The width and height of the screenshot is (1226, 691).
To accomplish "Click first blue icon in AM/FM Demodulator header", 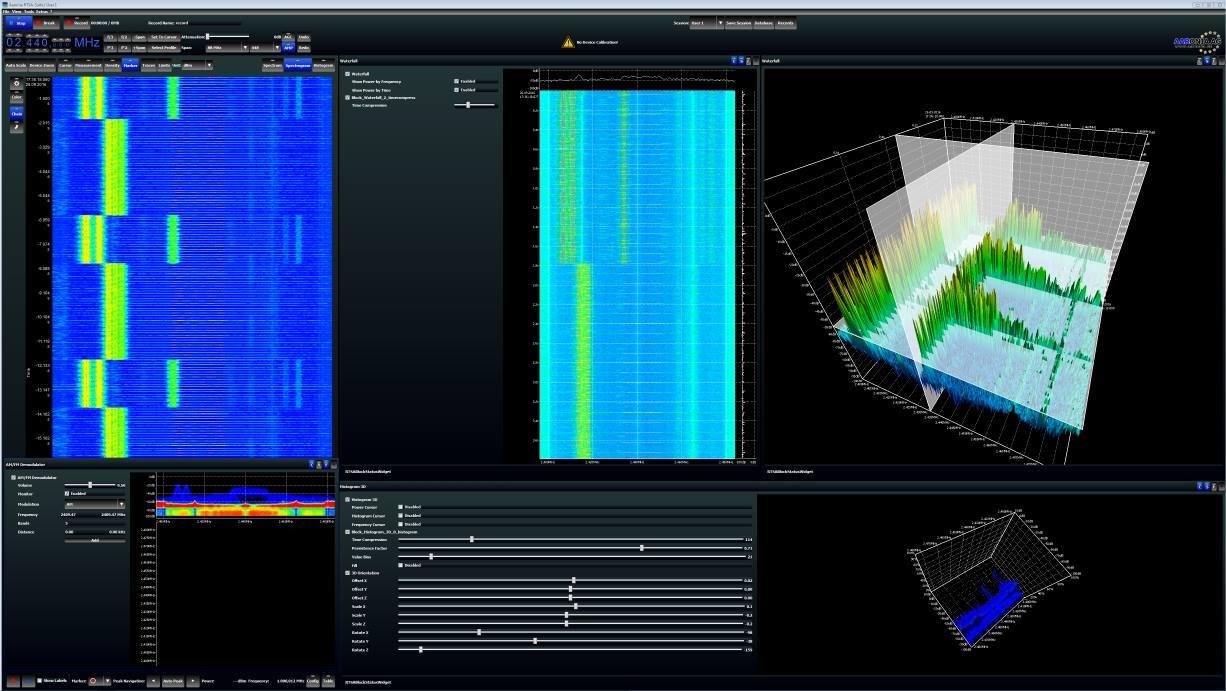I will (311, 465).
